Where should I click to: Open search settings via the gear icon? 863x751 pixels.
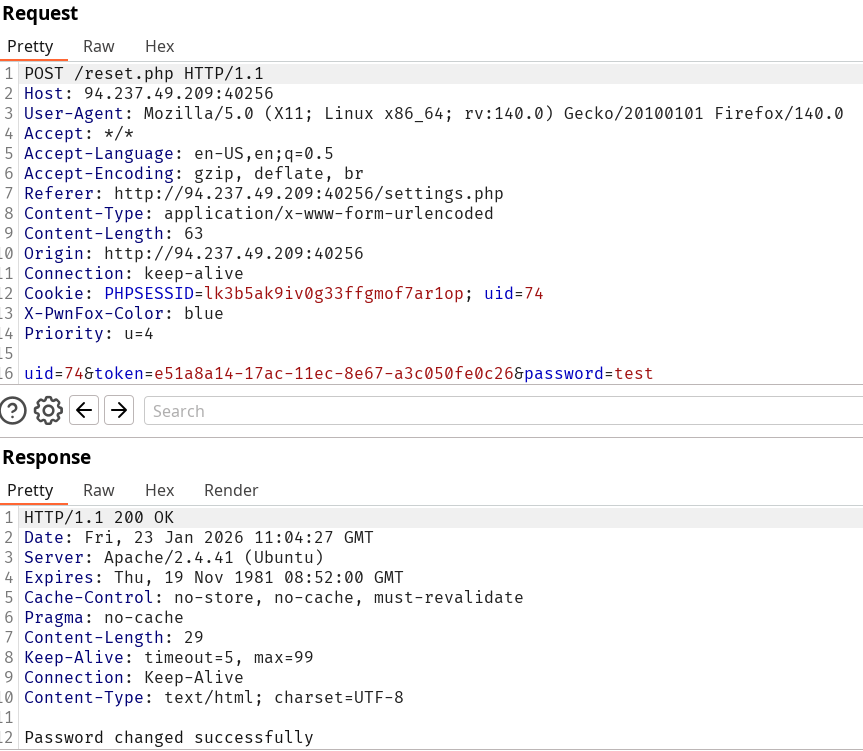coord(48,410)
